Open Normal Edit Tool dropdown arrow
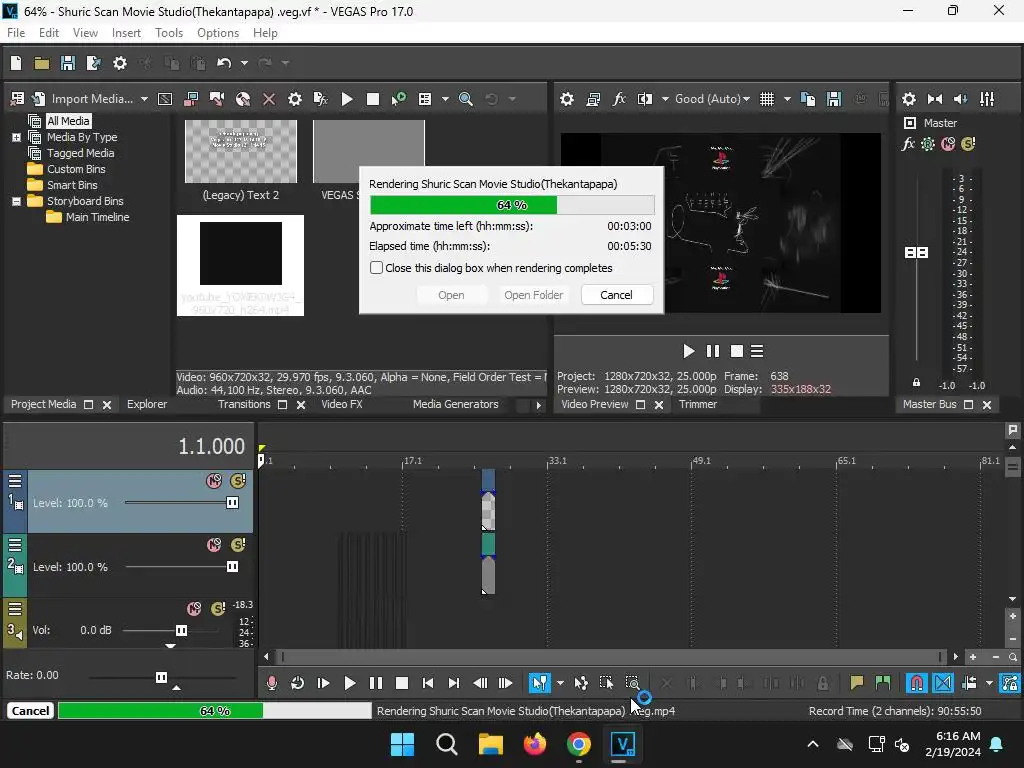1024x768 pixels. point(560,683)
